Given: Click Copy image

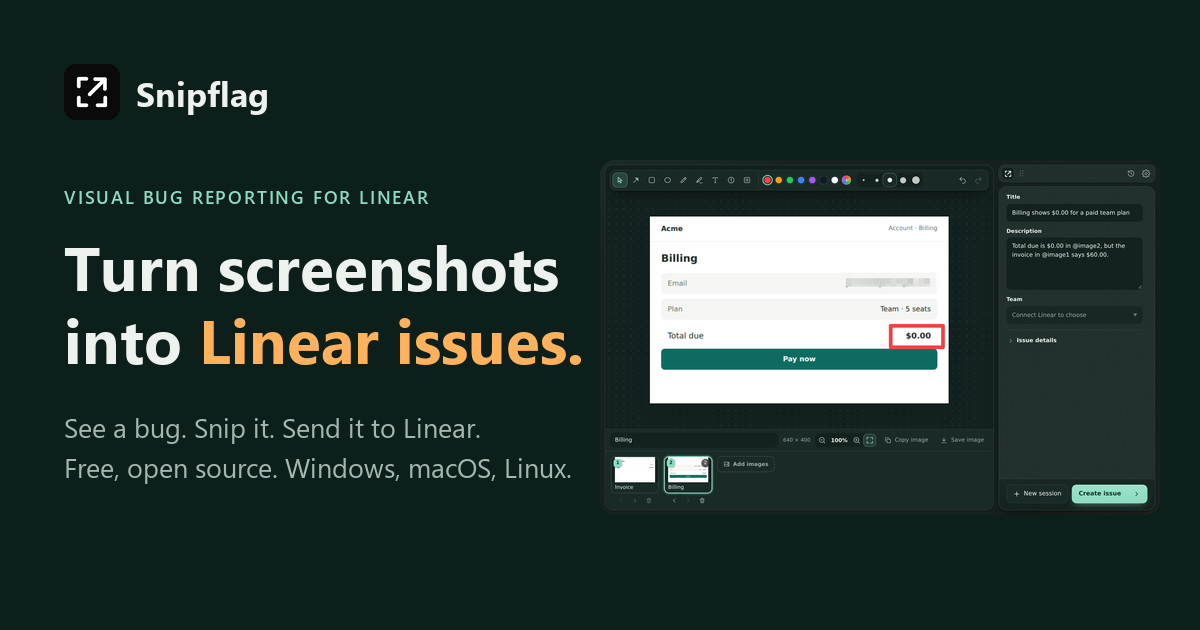Looking at the screenshot, I should pos(906,440).
